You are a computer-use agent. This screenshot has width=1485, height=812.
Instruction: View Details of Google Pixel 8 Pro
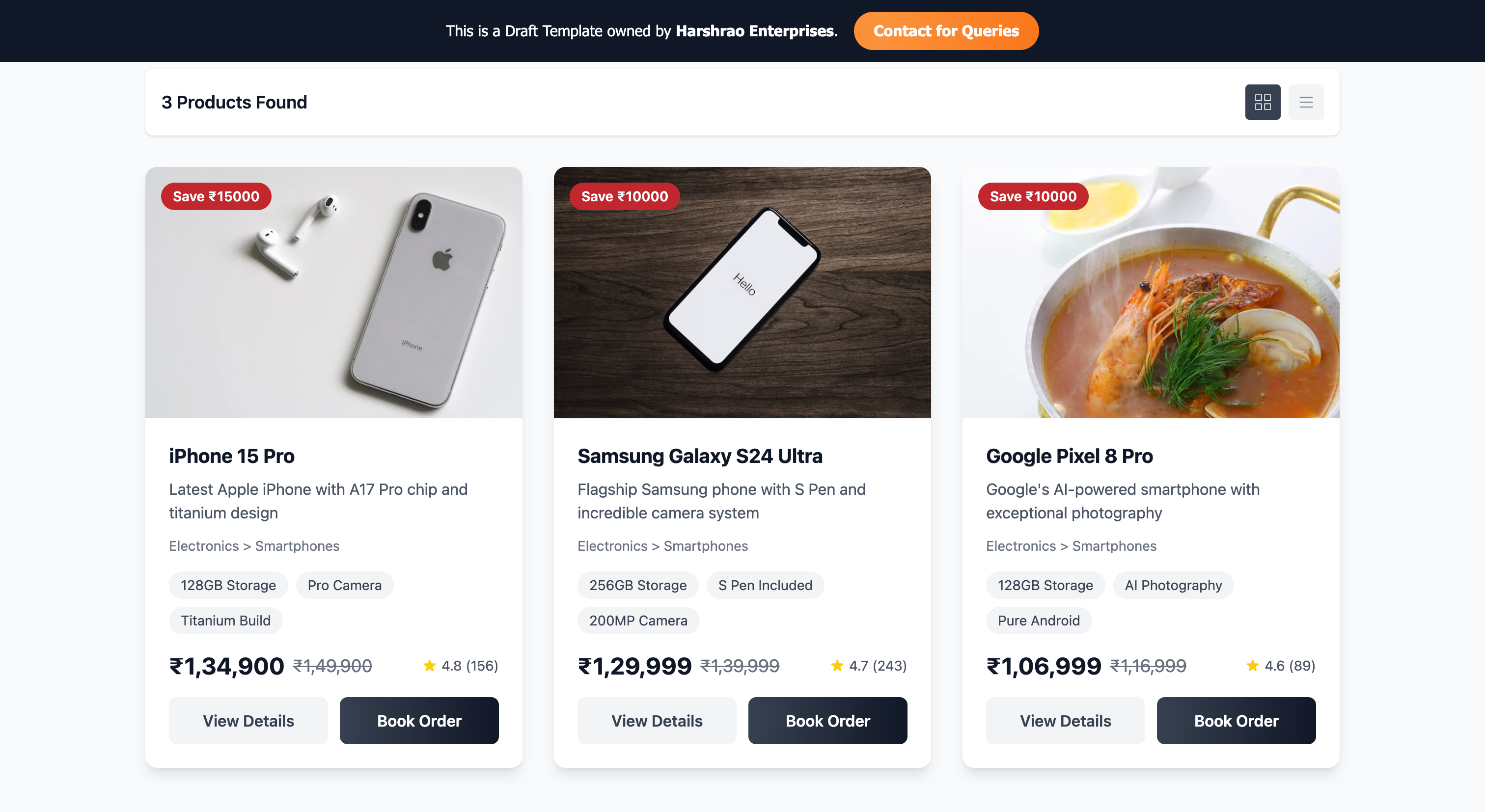coord(1065,720)
